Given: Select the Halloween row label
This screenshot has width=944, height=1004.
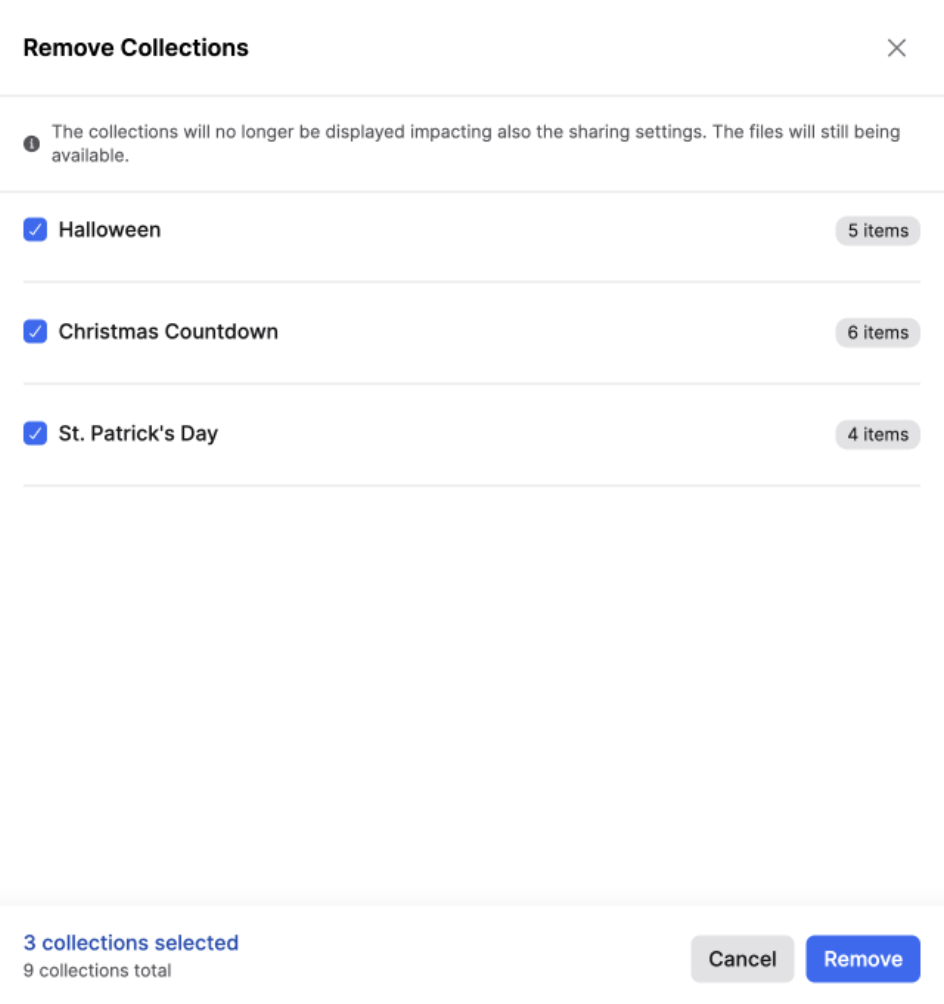Looking at the screenshot, I should pyautogui.click(x=110, y=229).
